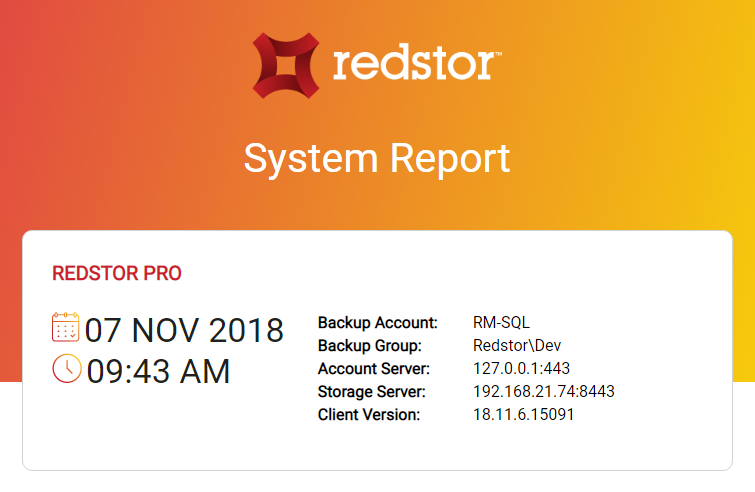755x492 pixels.
Task: Click the redstor wordmark text
Action: 417,64
